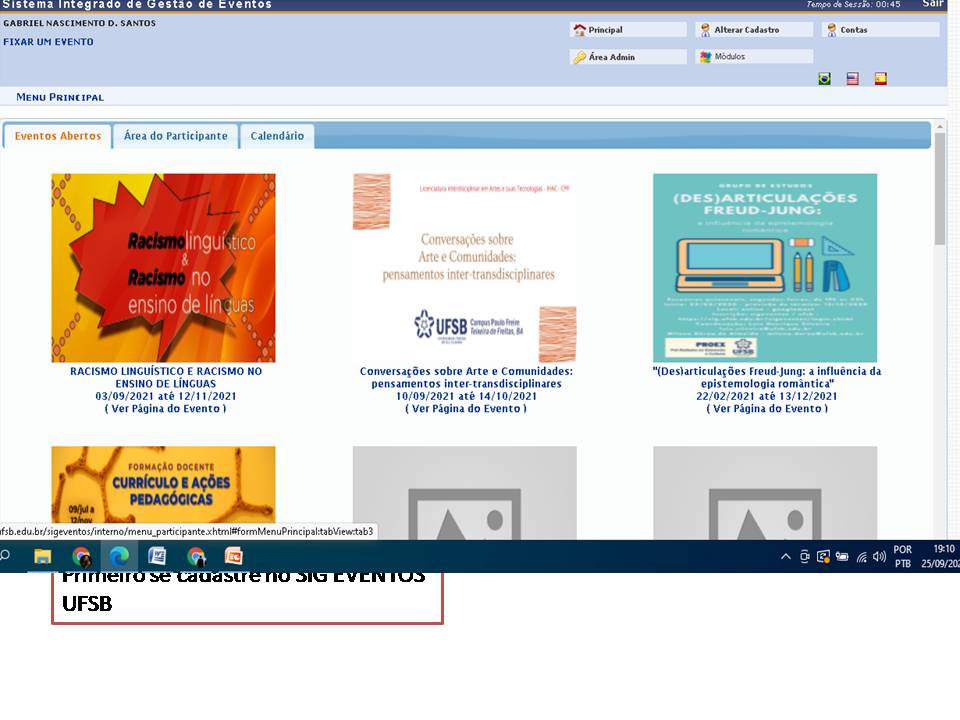Open the orange app icon in taskbar
Screen dimensions: 960x720
point(234,556)
